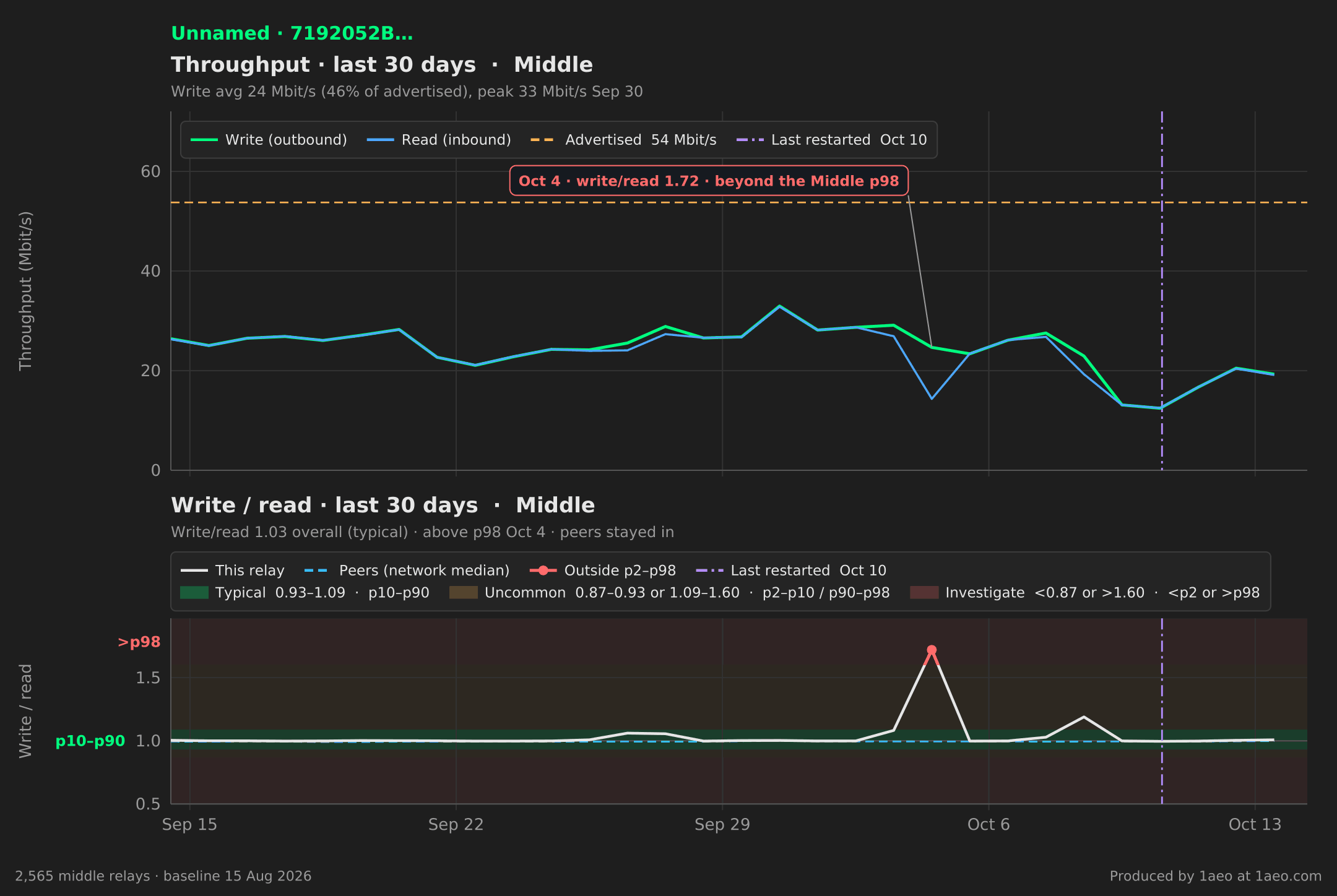The height and width of the screenshot is (896, 1337).
Task: Click the Oct 4 write/read 1.72 annotation
Action: 709,181
